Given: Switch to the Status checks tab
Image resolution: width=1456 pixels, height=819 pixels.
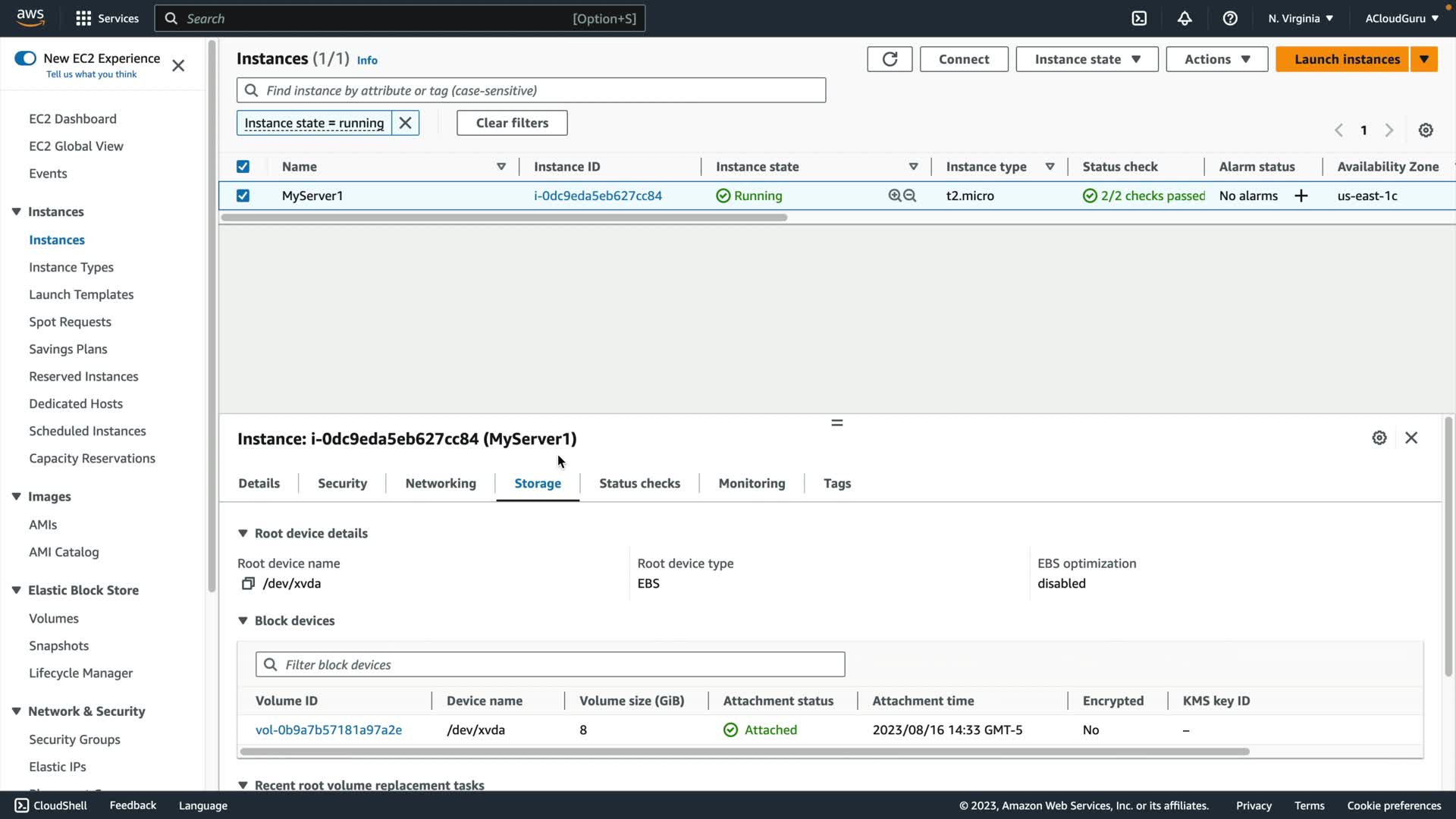Looking at the screenshot, I should pos(639,483).
